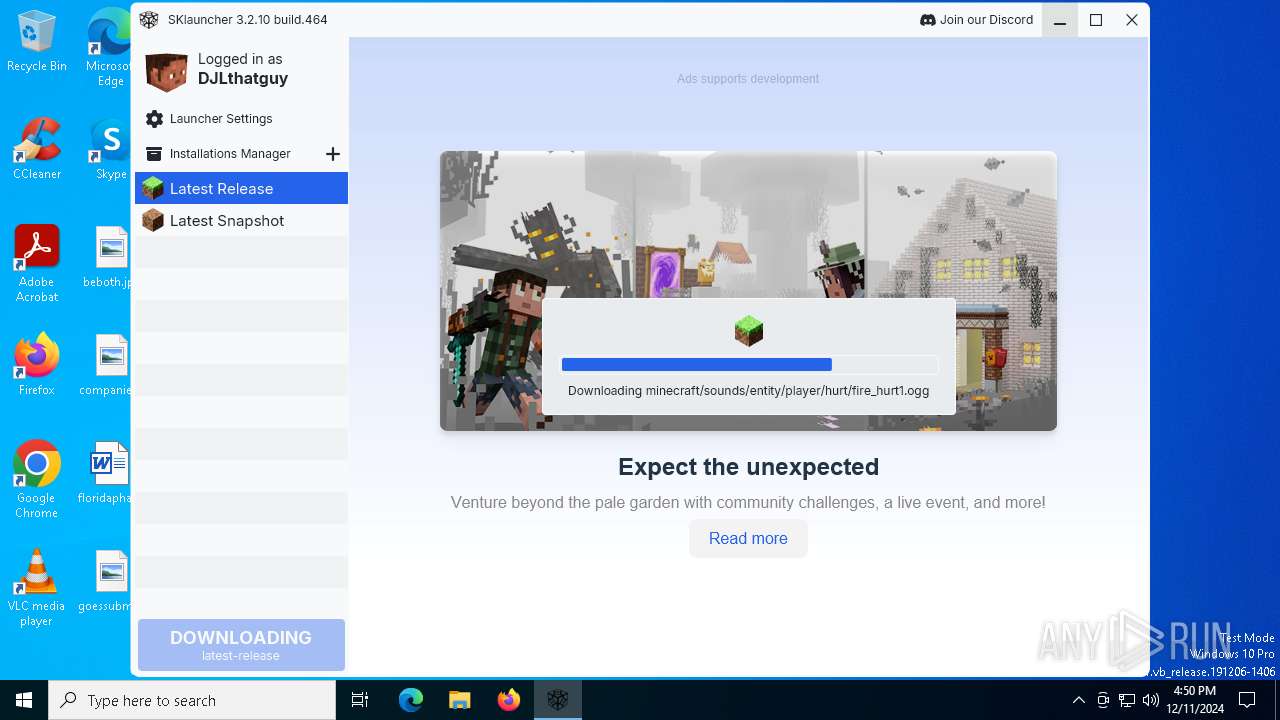Select the Latest Release installation
1280x720 pixels.
click(242, 188)
